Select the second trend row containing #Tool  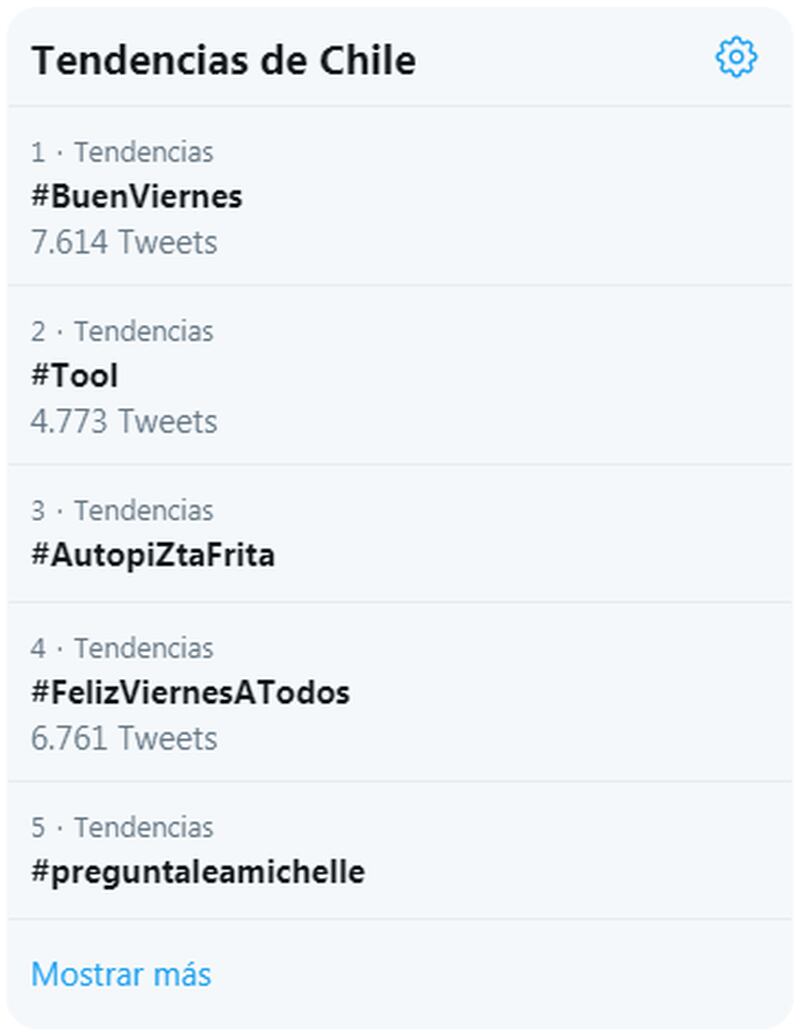(400, 375)
